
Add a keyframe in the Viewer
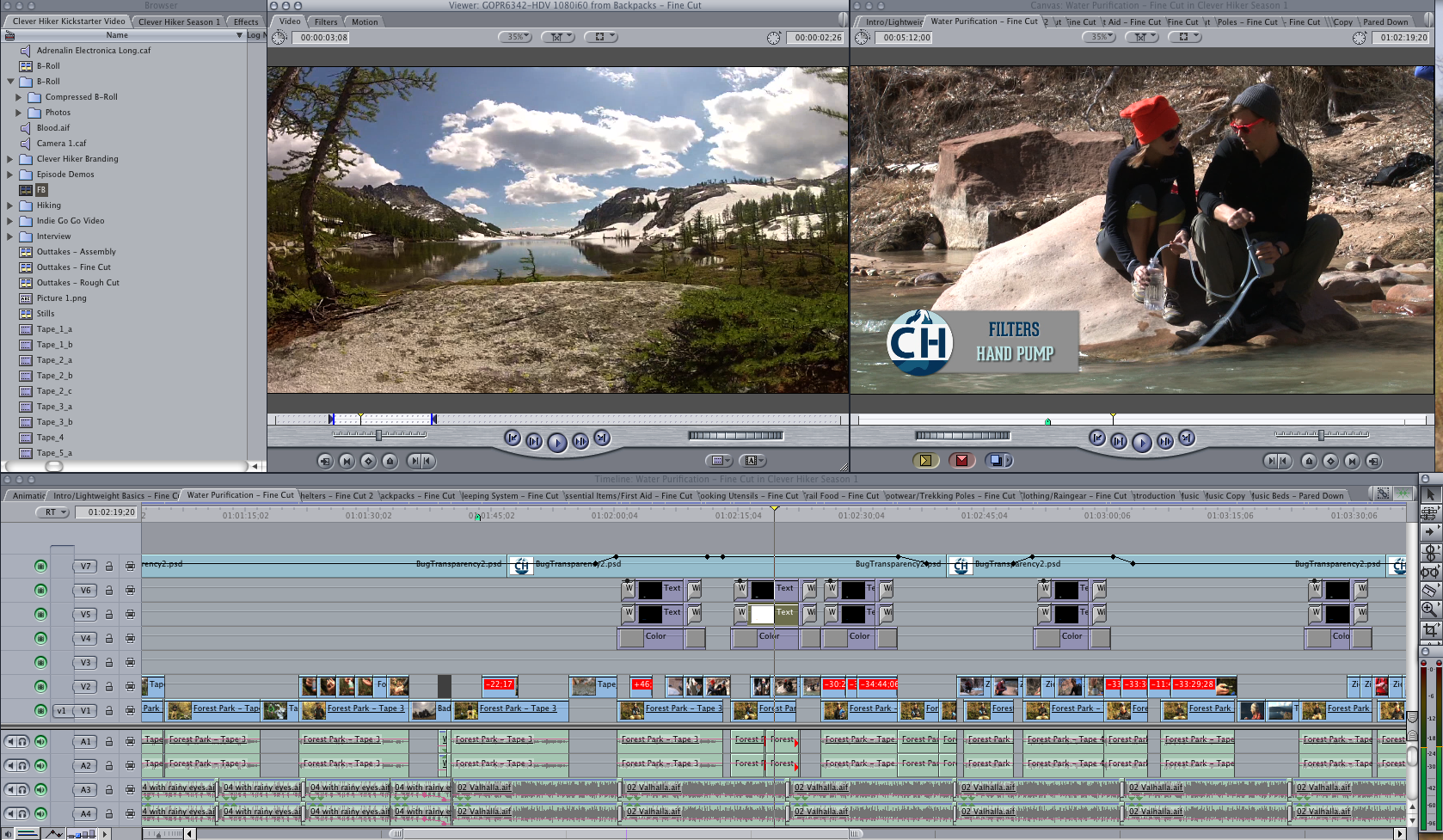click(368, 462)
